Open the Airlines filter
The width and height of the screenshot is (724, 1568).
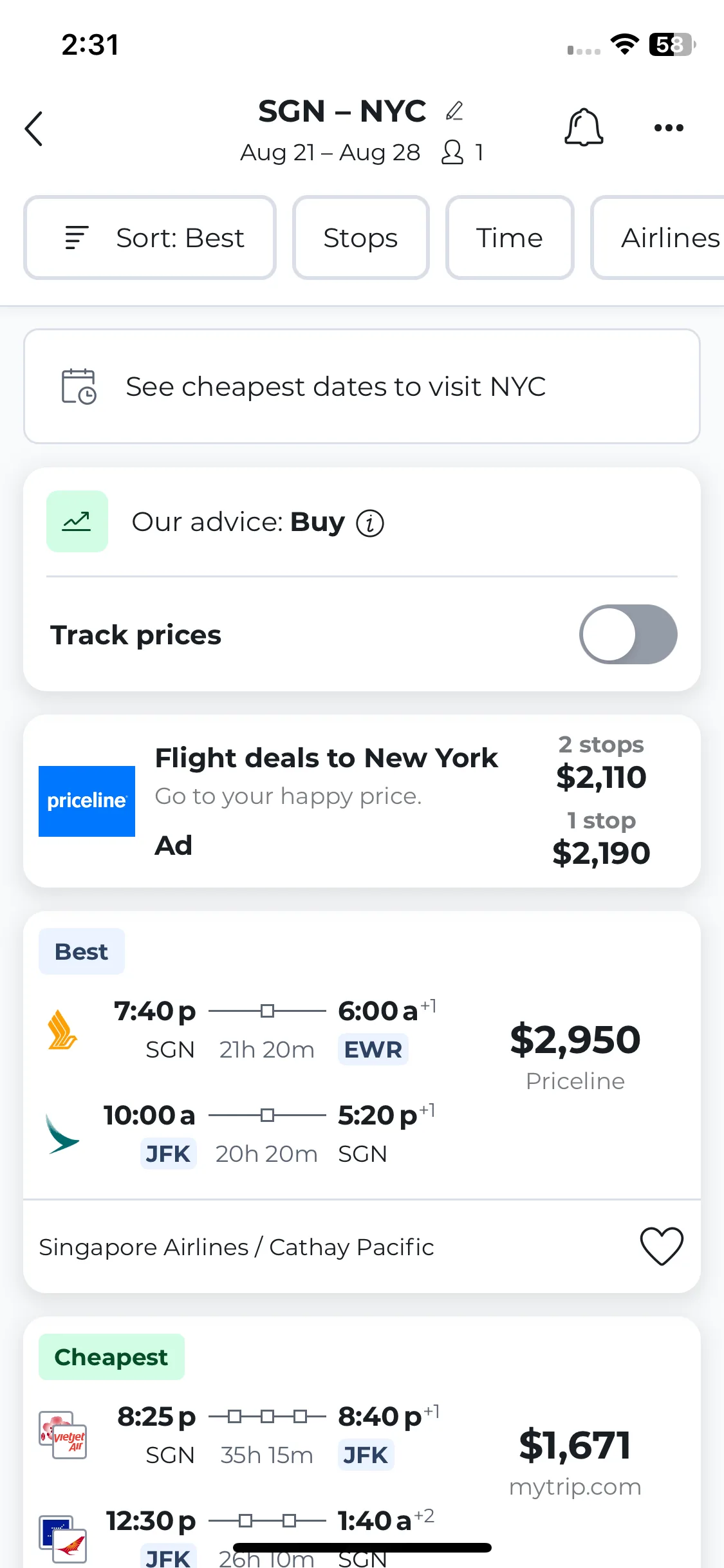click(x=658, y=238)
